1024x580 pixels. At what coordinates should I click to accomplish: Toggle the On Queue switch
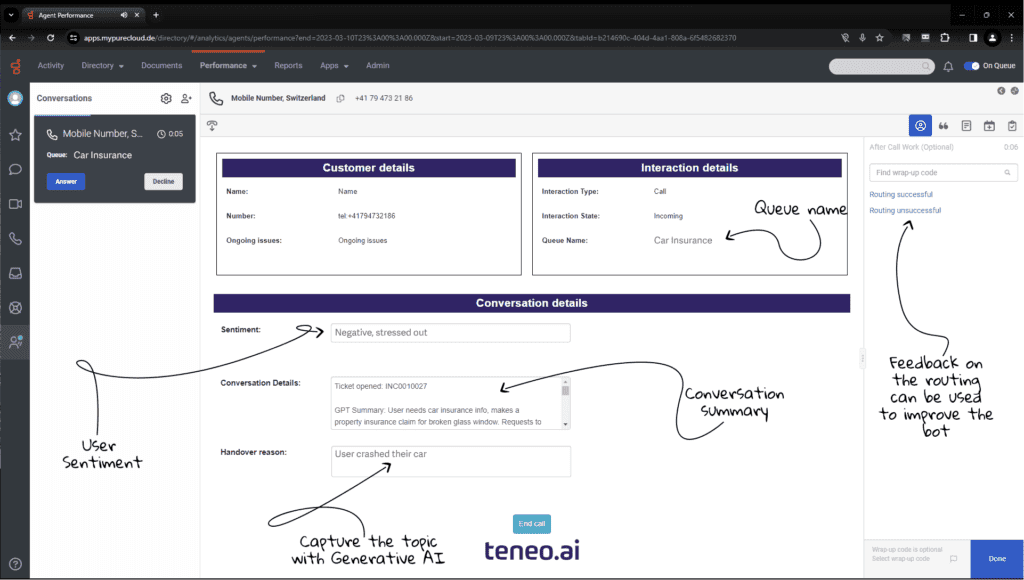coord(971,66)
